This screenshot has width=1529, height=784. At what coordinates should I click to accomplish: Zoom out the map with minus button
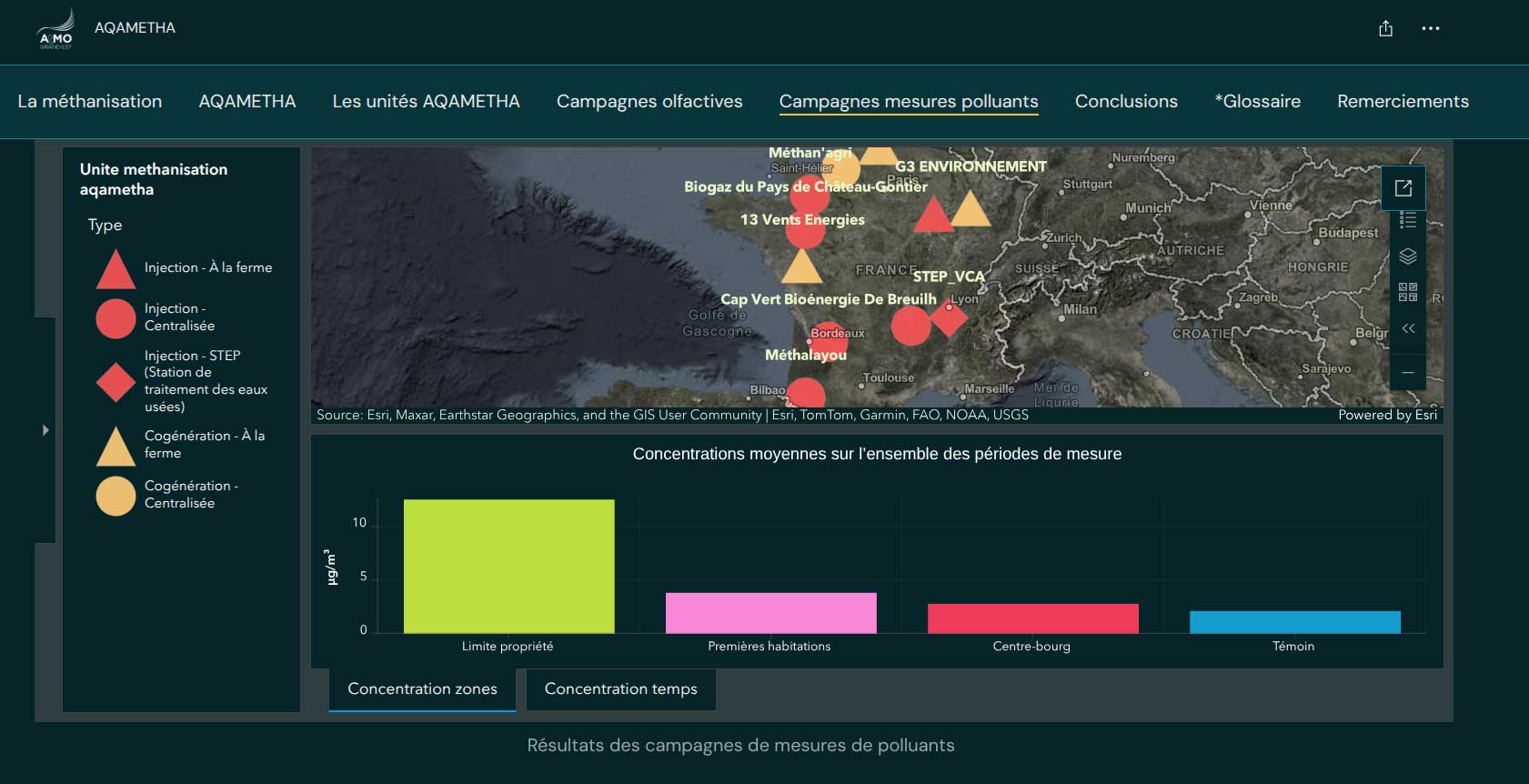pos(1407,372)
